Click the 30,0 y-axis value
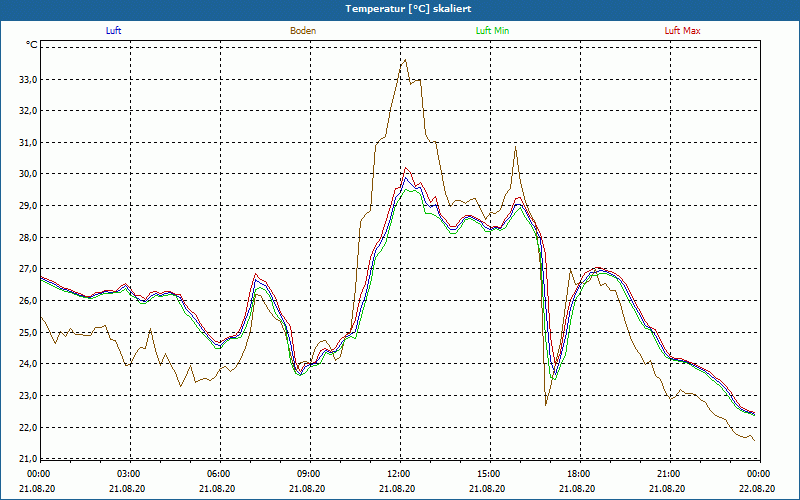Screen dimensions: 800x500 29,174
